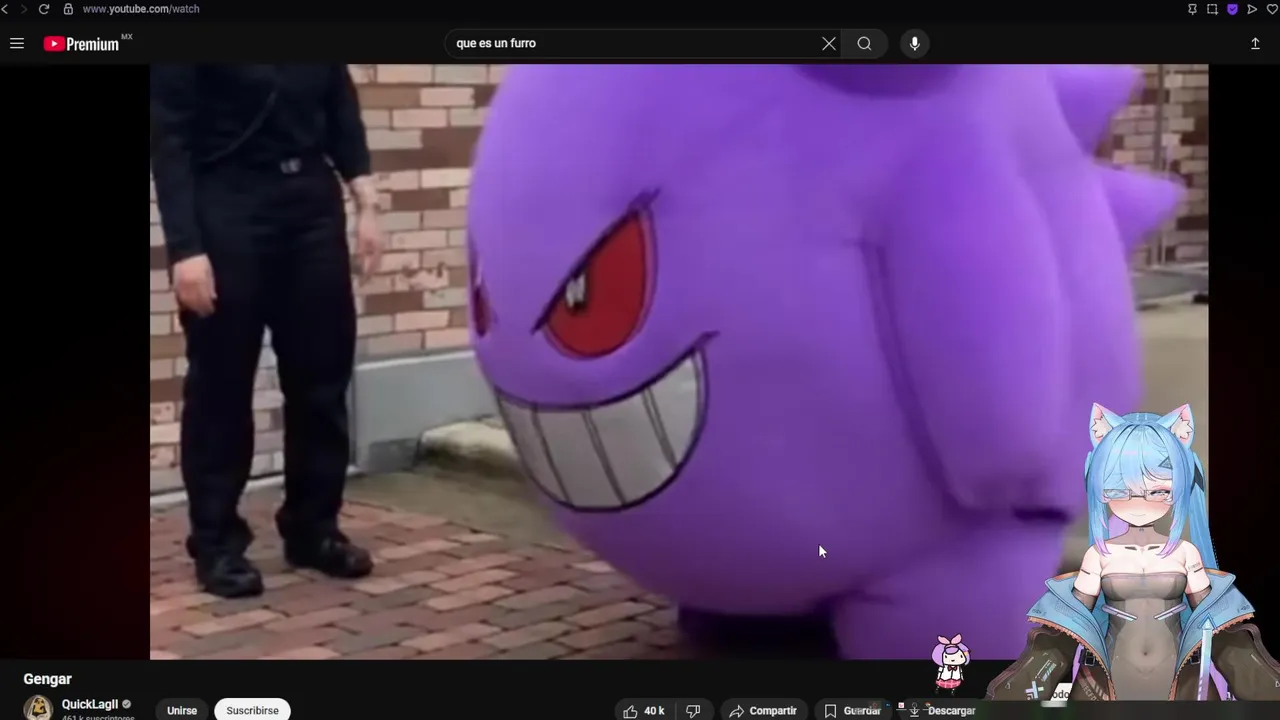Screen dimensions: 1280x720
Task: Open the send/flow arrow icon in browser toolbar
Action: coord(1252,9)
